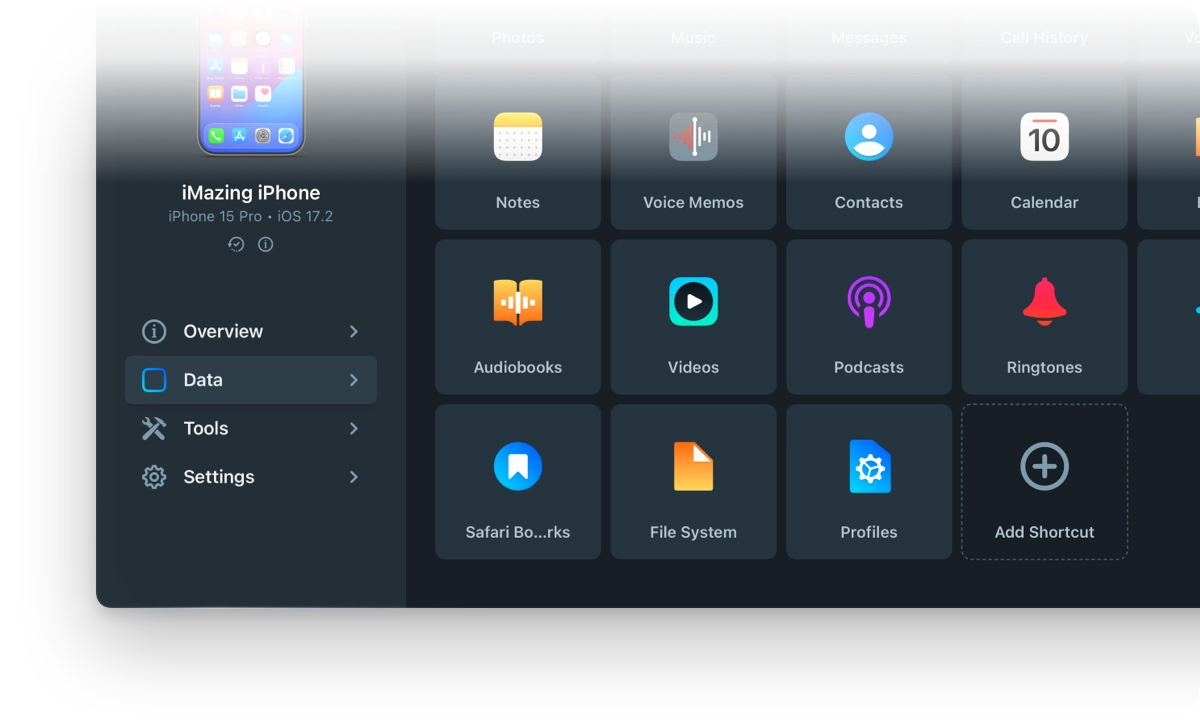Select the Contacts icon

click(868, 137)
